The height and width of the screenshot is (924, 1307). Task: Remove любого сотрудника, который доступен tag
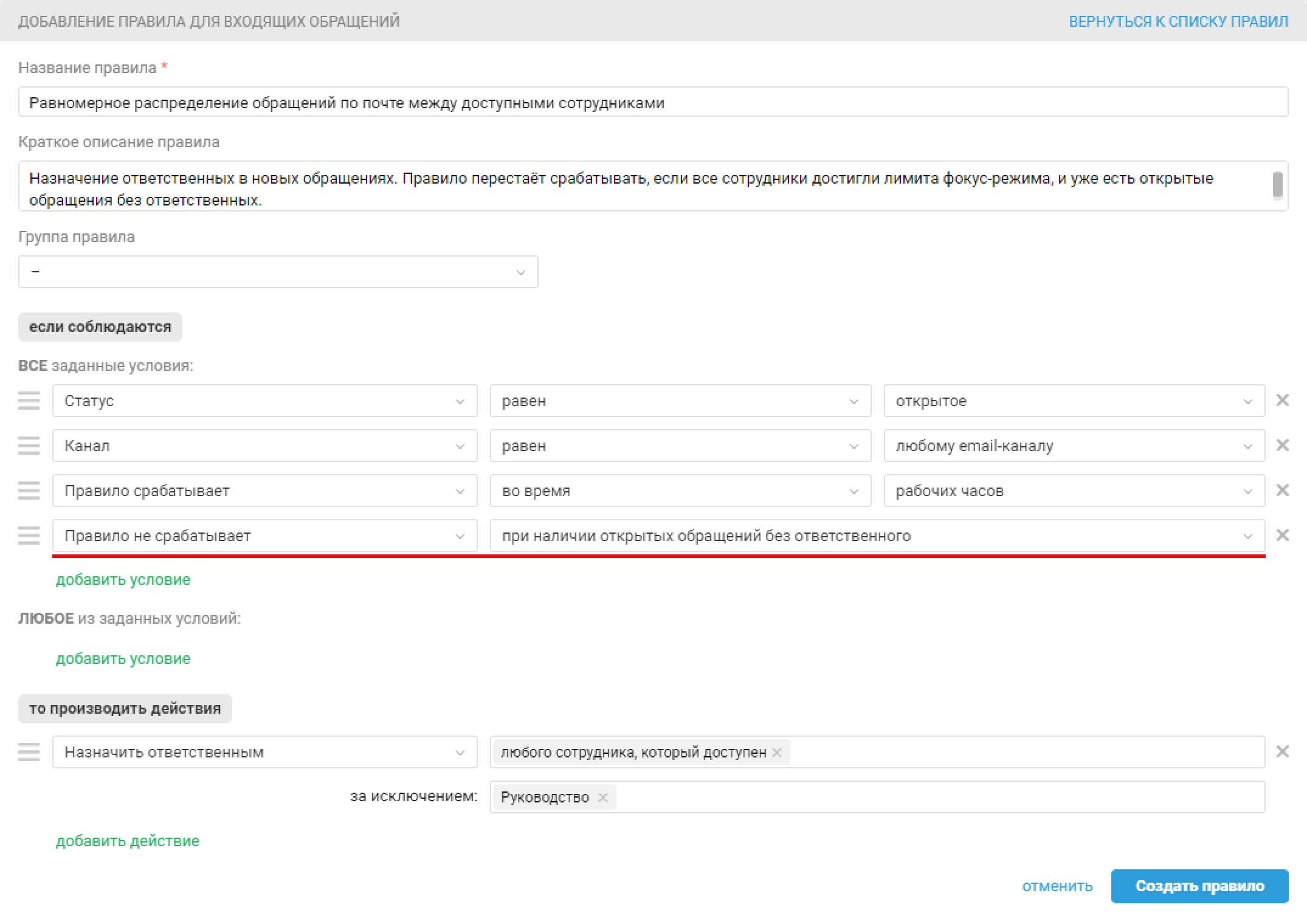[x=776, y=752]
